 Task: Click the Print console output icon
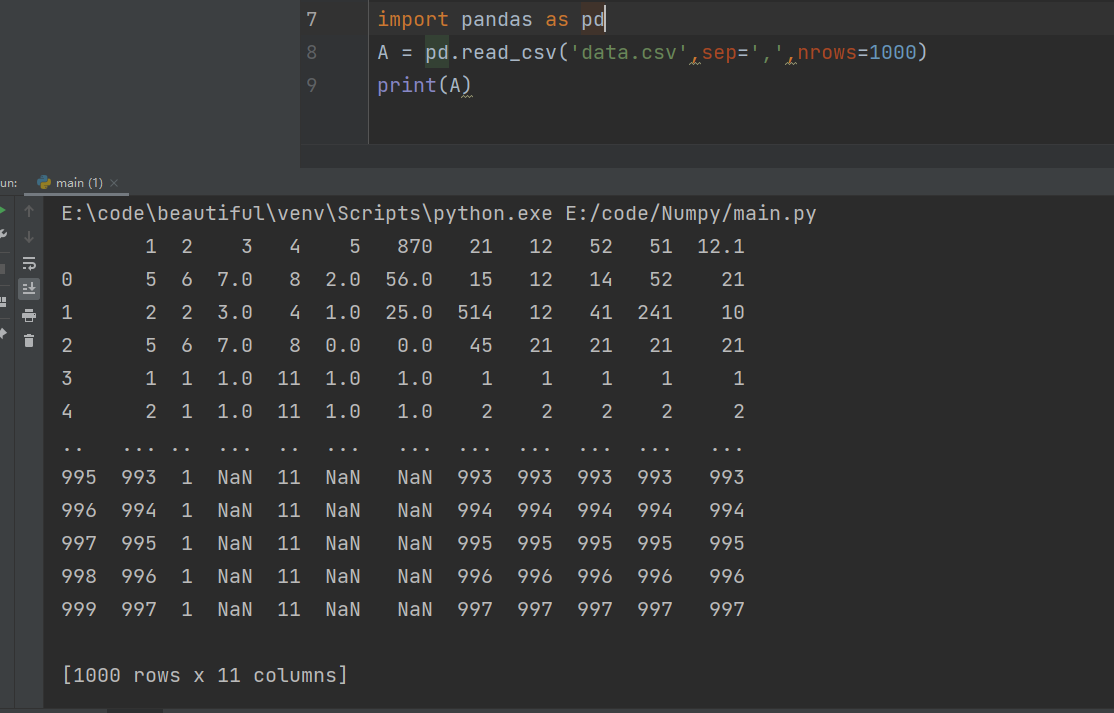[x=29, y=315]
